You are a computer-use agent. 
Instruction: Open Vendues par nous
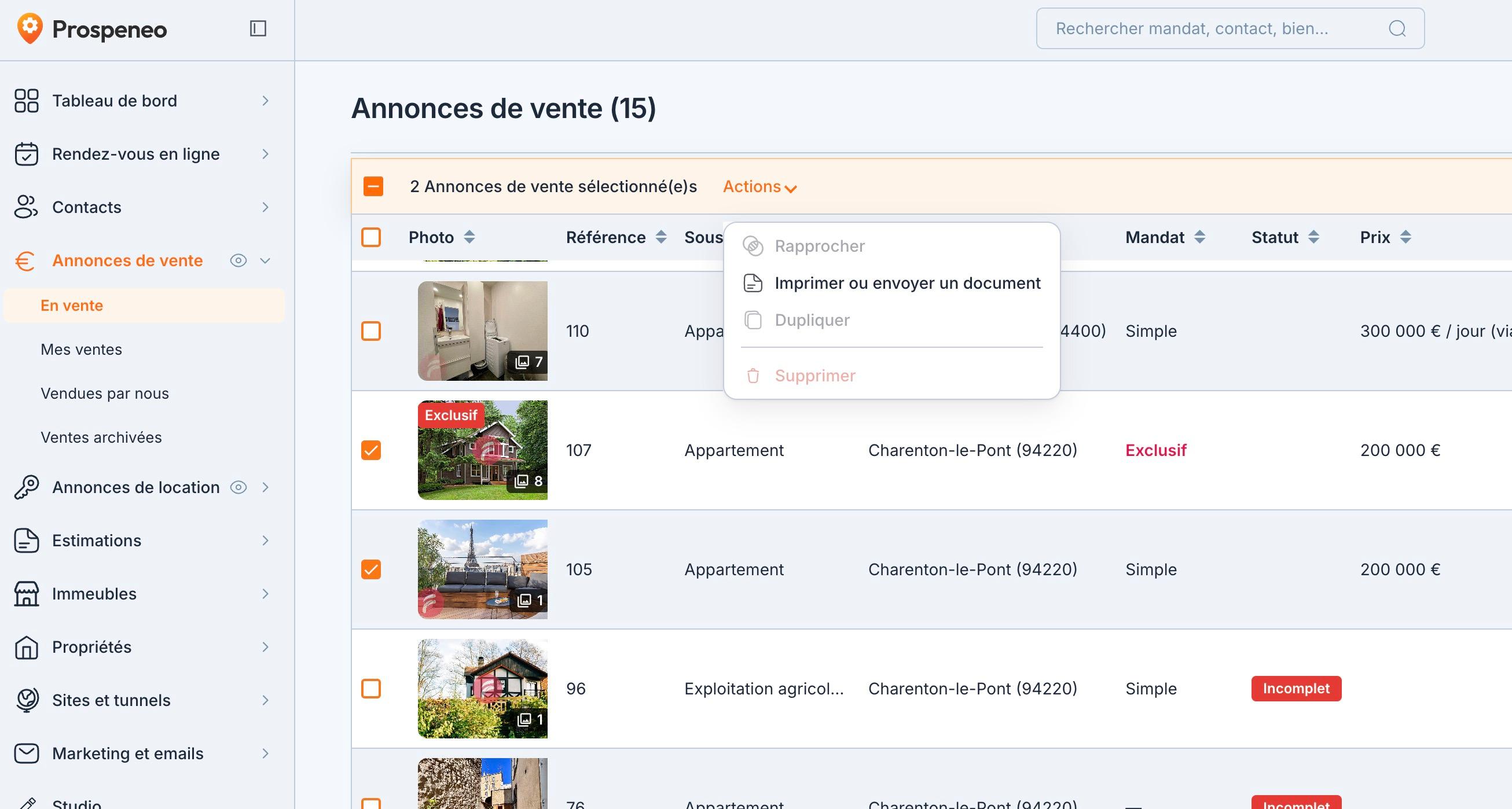click(104, 393)
